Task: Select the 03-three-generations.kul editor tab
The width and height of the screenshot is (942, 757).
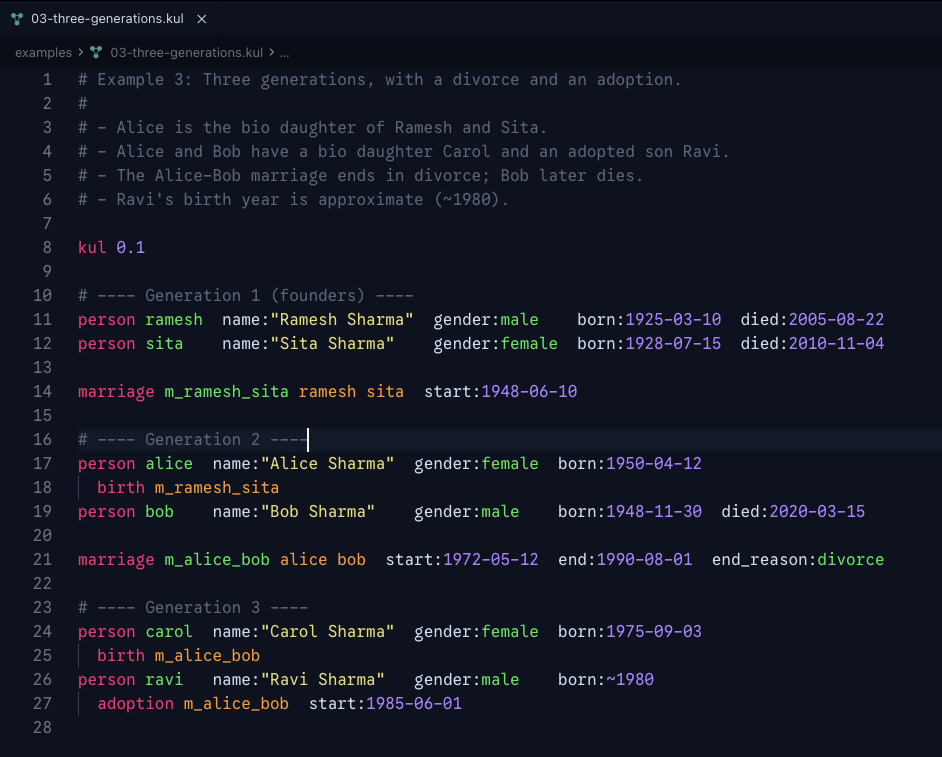Action: click(x=108, y=19)
